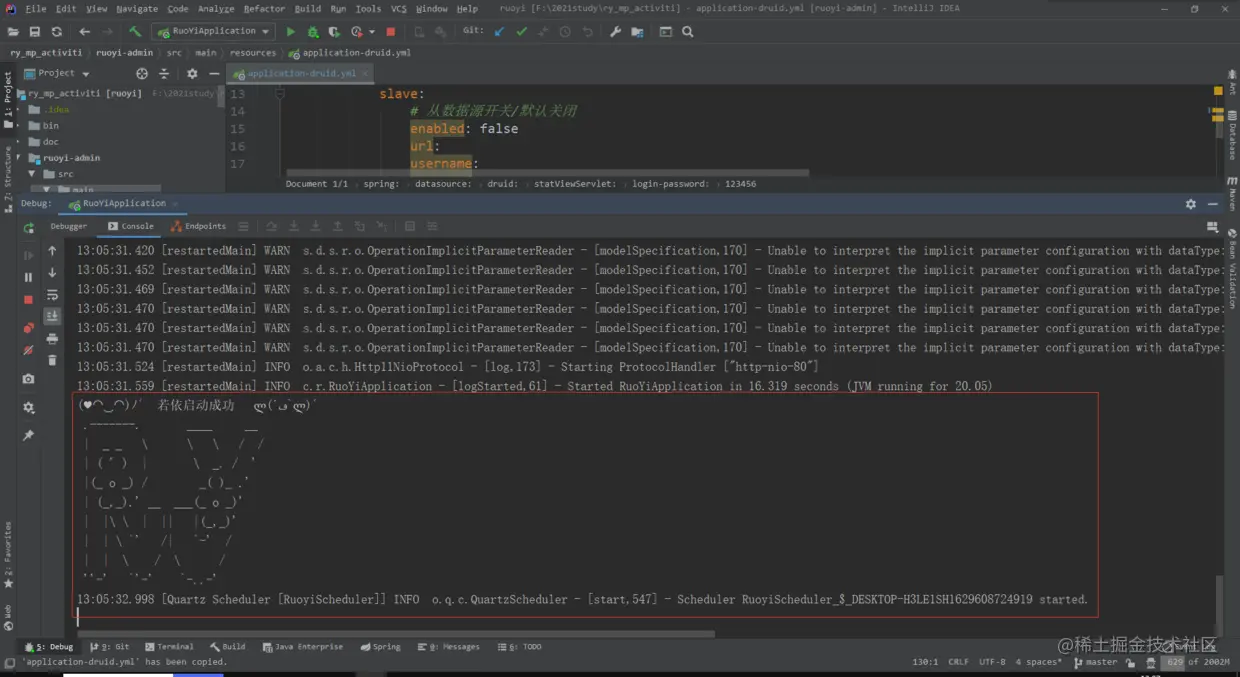1240x677 pixels.
Task: Move up the stack trace with up arrow
Action: click(x=52, y=251)
